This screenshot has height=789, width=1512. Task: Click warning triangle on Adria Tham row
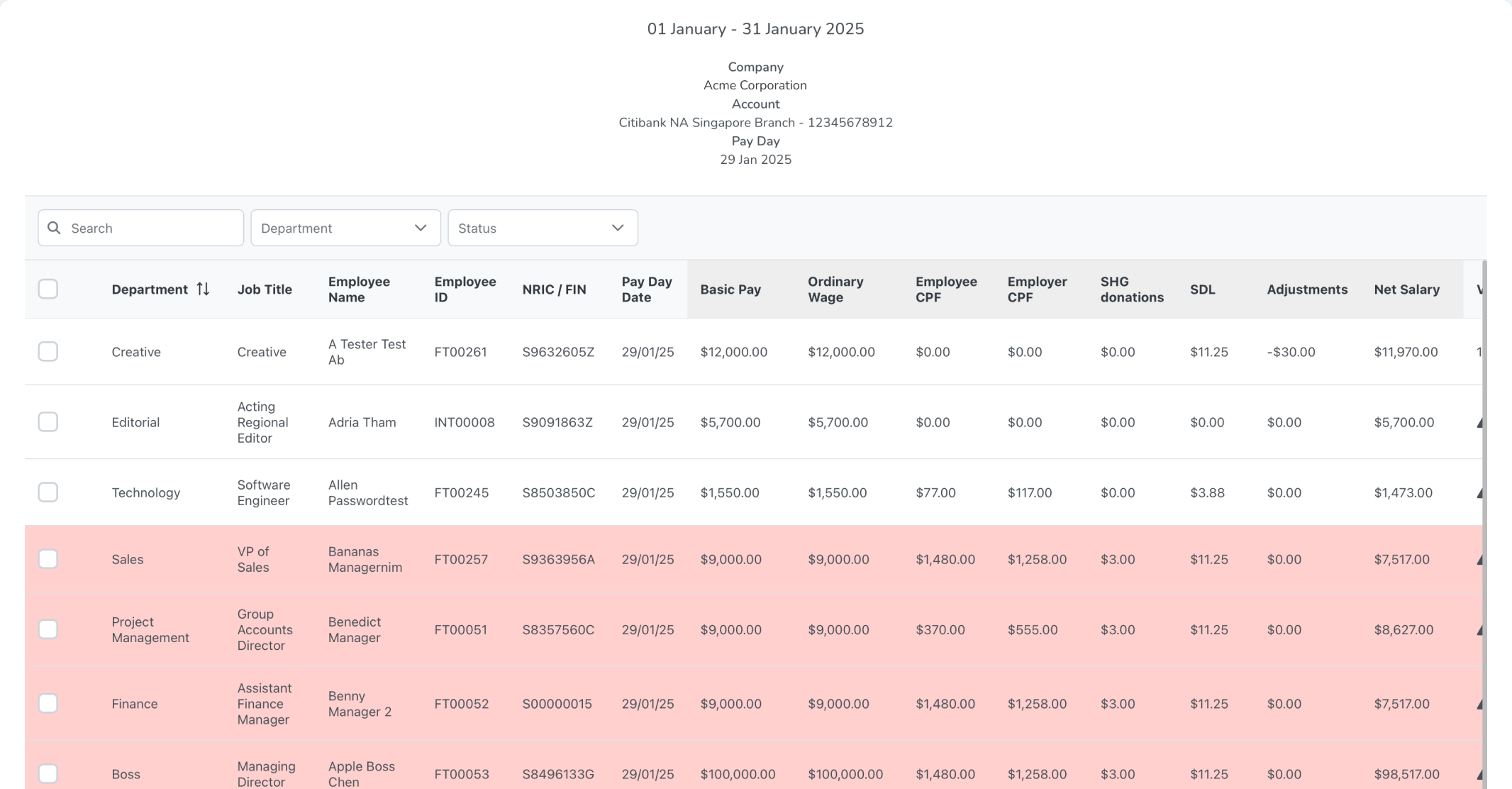pyautogui.click(x=1479, y=423)
